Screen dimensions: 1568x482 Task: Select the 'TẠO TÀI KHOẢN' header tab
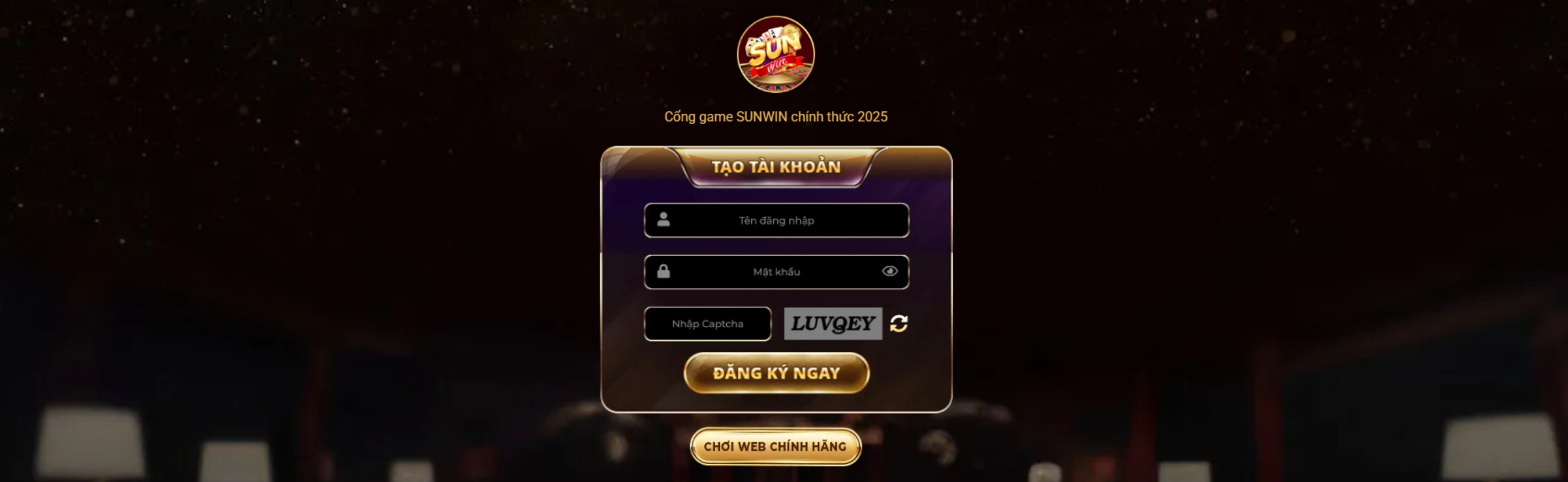coord(776,166)
